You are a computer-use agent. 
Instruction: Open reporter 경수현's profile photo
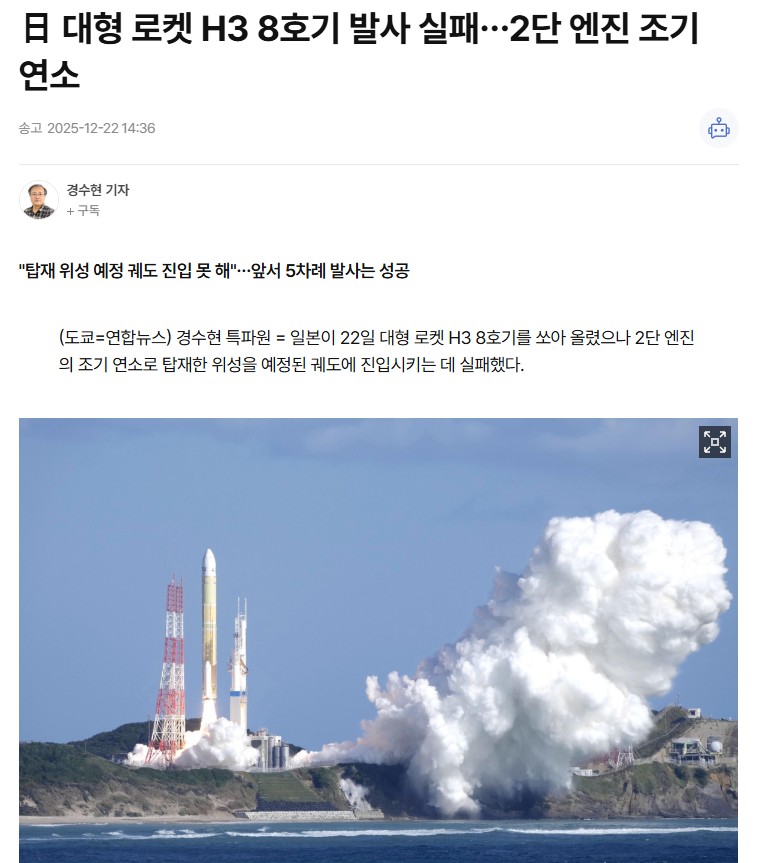39,200
